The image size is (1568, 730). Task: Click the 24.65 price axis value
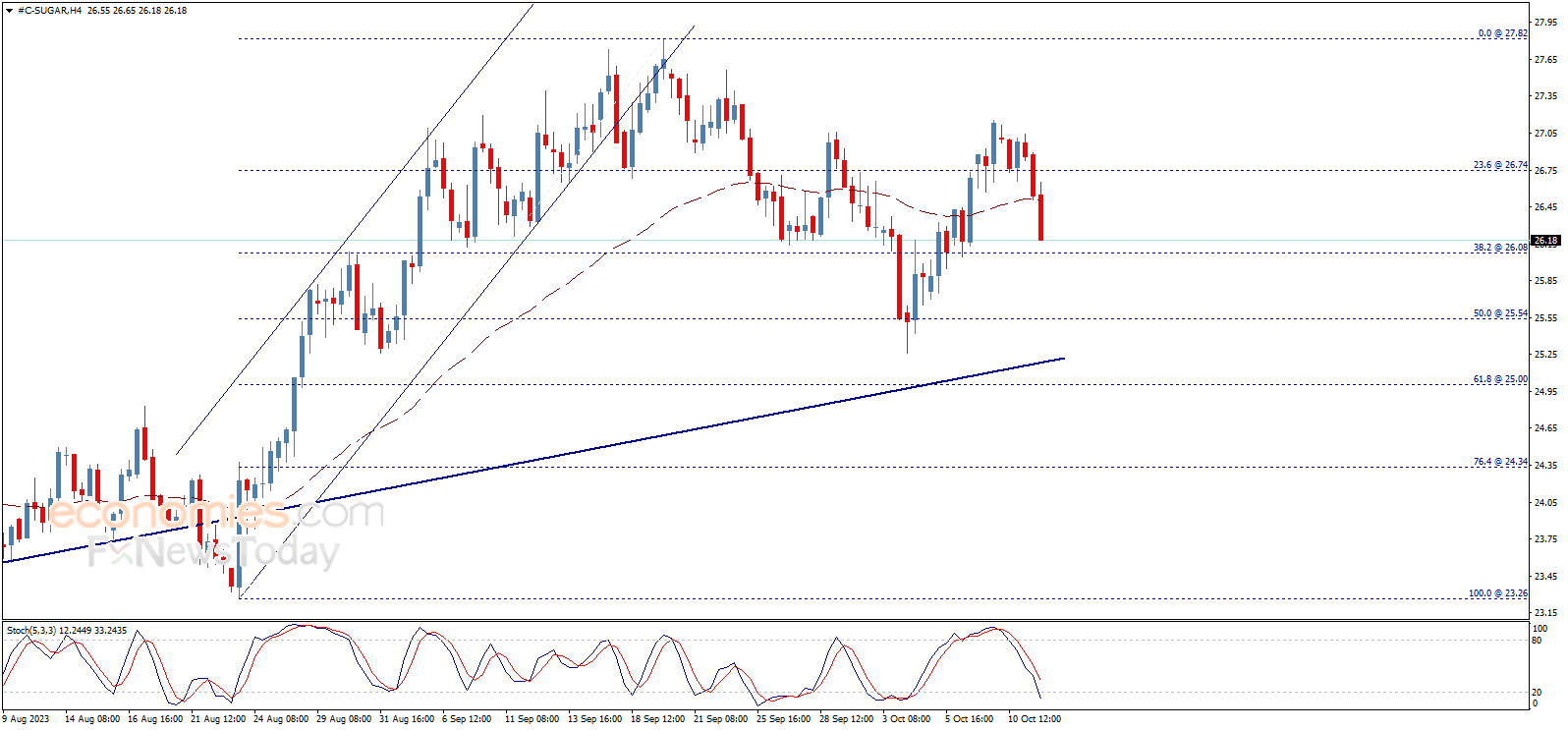point(1545,428)
